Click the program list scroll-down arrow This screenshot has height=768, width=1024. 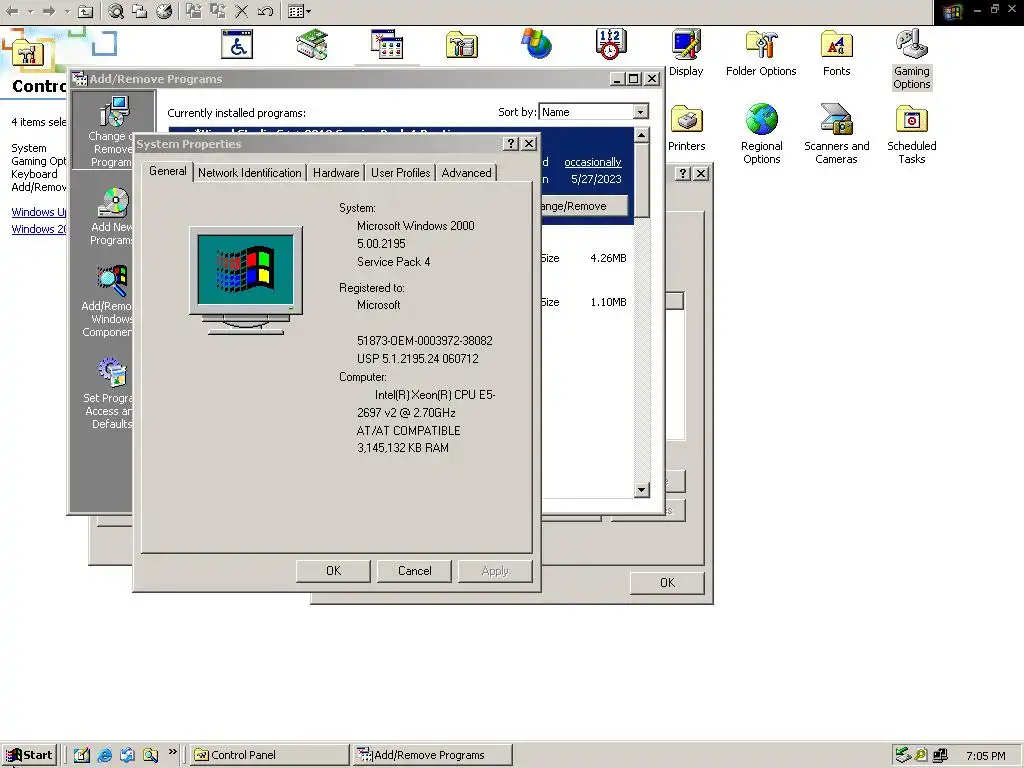[x=641, y=490]
